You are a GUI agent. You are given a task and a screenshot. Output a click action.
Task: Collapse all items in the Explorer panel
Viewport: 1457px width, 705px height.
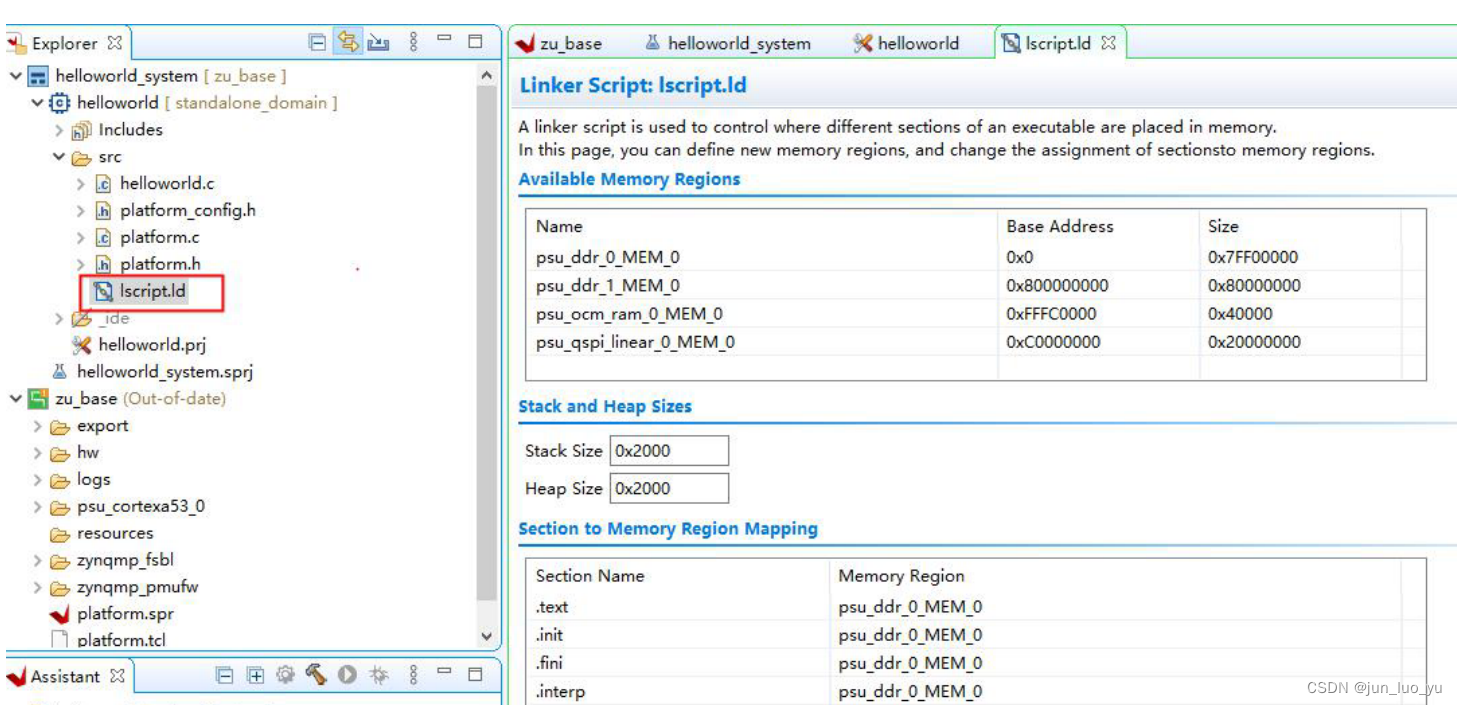point(317,42)
